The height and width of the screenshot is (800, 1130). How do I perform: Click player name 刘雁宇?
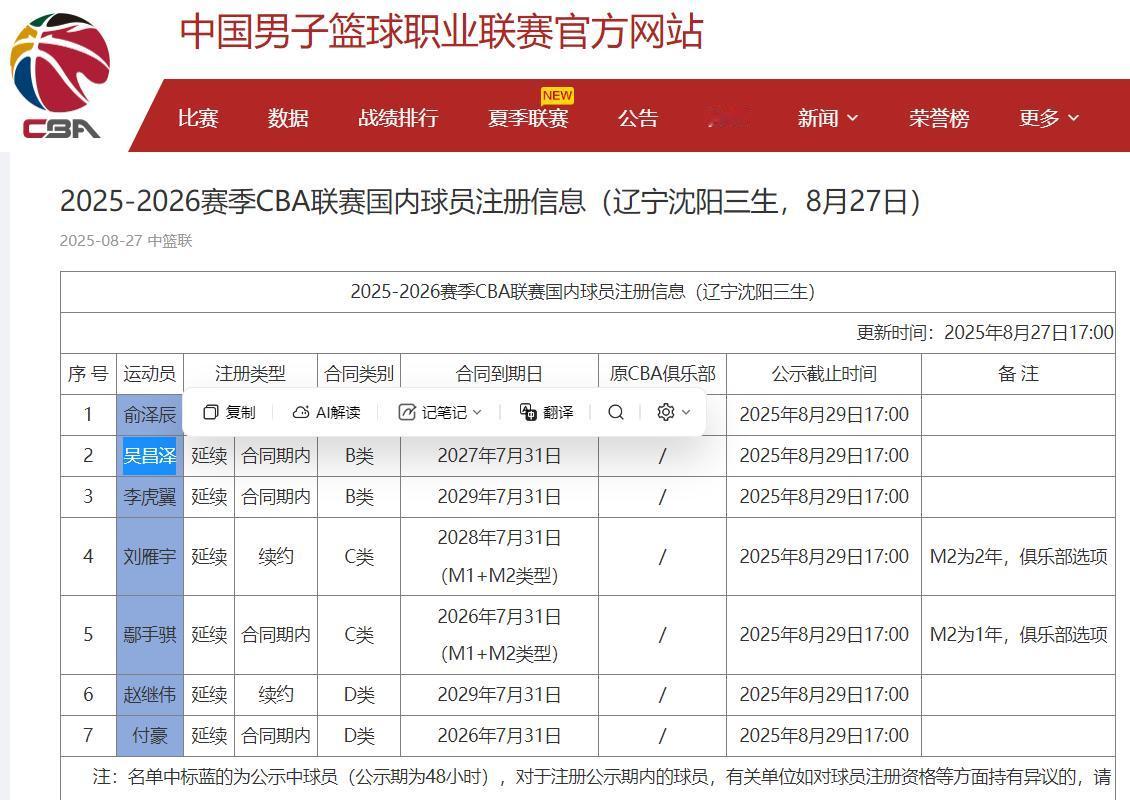(150, 556)
